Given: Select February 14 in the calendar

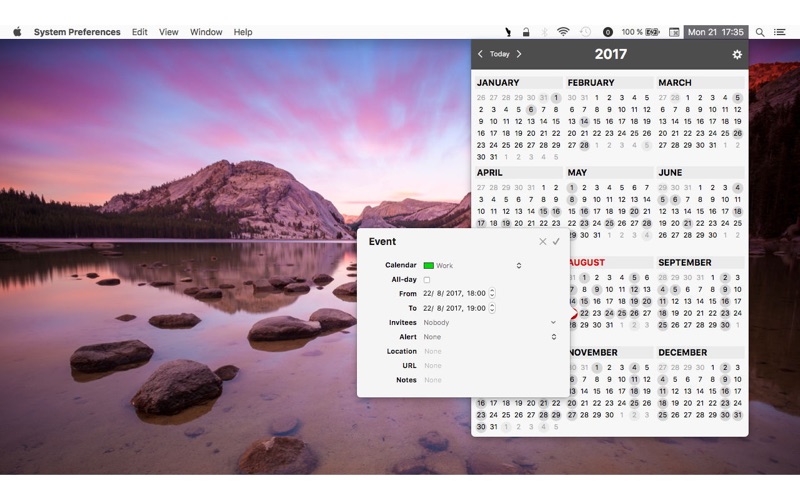Looking at the screenshot, I should 584,121.
